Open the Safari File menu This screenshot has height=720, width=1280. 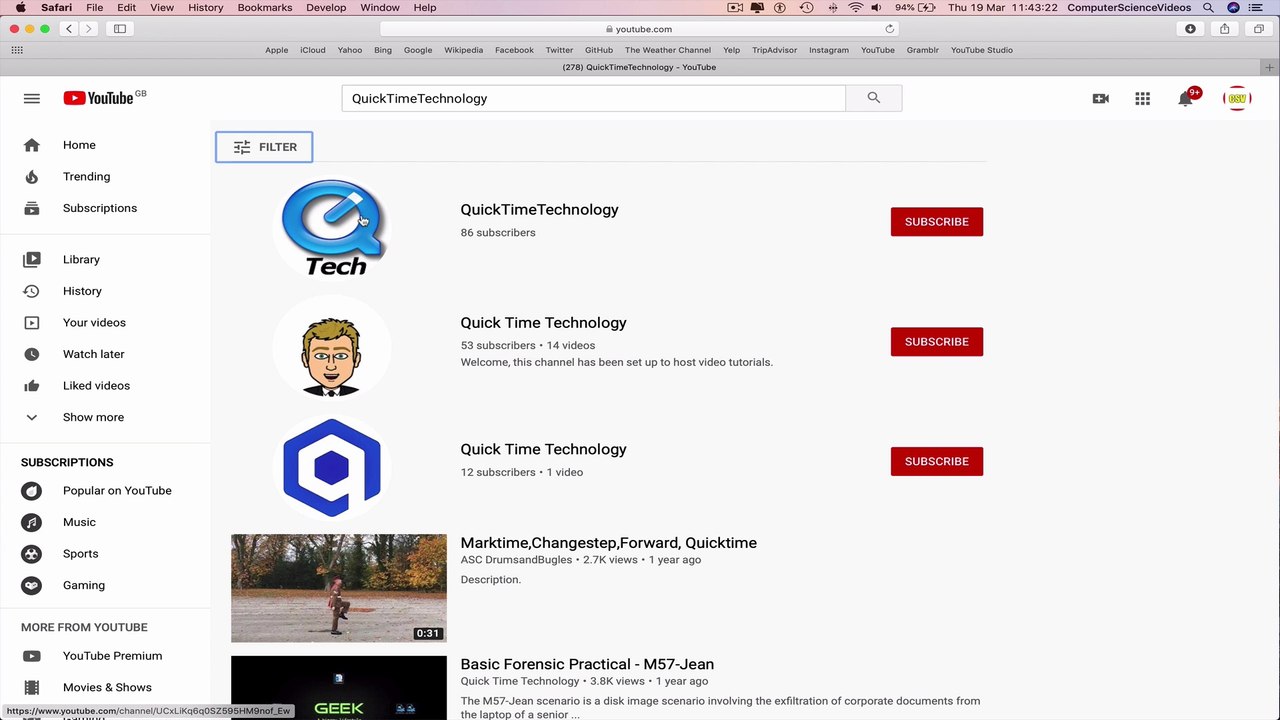[94, 7]
